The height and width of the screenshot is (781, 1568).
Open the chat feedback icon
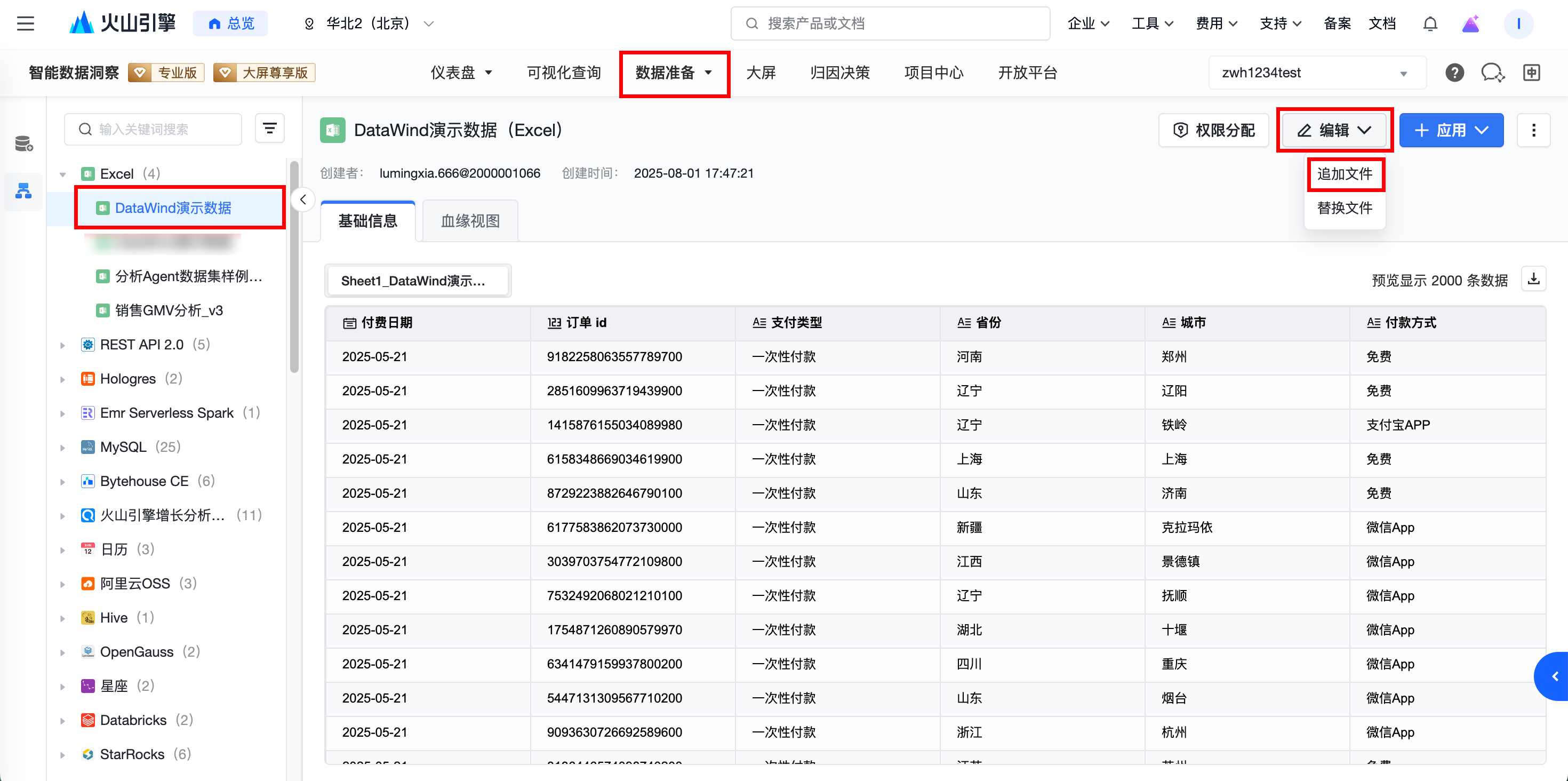pos(1492,73)
